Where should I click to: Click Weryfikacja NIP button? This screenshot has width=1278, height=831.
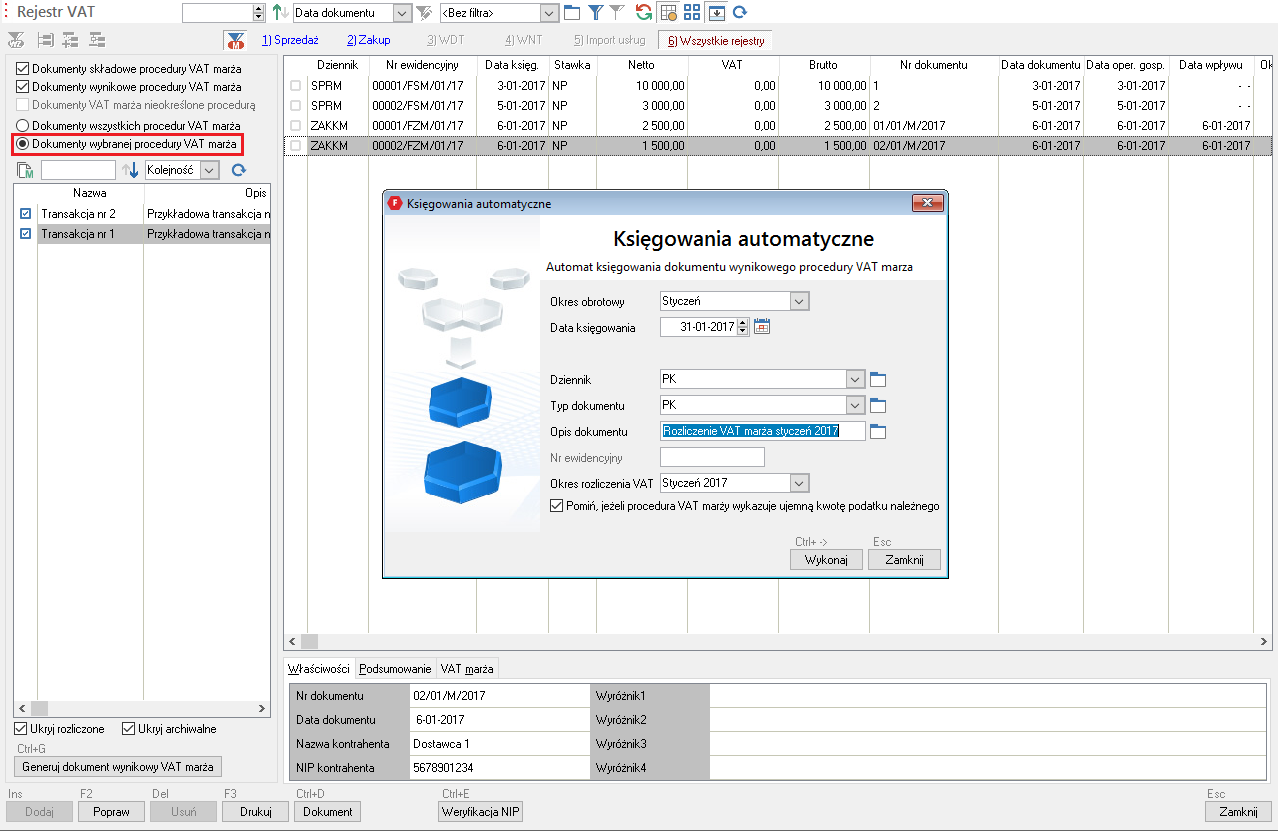(x=481, y=812)
